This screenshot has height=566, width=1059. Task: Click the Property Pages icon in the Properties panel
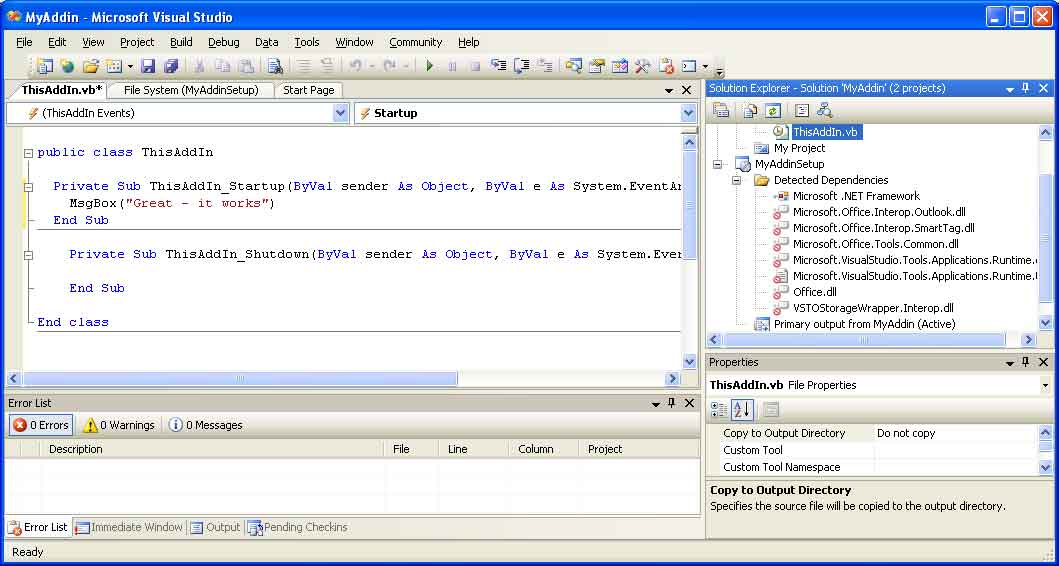pyautogui.click(x=771, y=409)
